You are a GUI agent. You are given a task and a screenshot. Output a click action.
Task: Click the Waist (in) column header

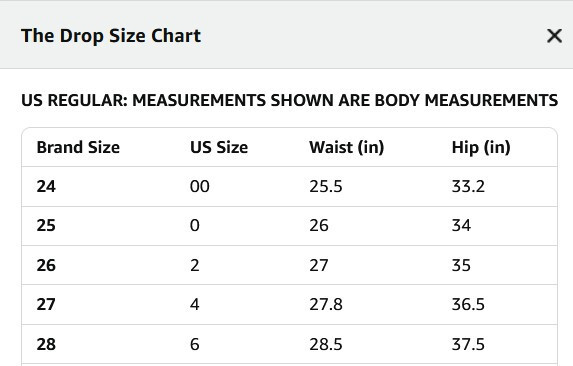(346, 148)
